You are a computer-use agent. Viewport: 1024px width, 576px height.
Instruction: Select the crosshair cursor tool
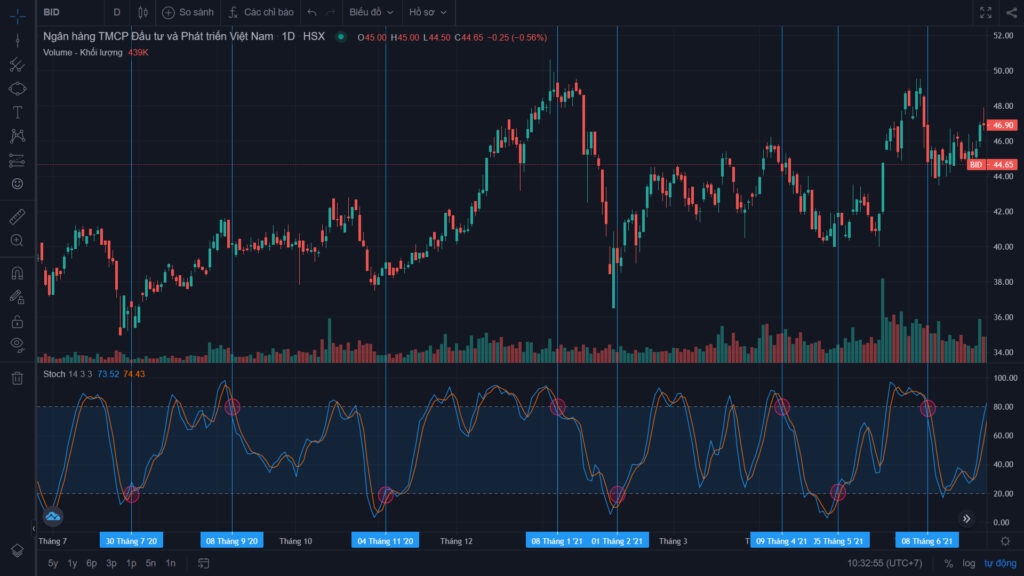[18, 14]
